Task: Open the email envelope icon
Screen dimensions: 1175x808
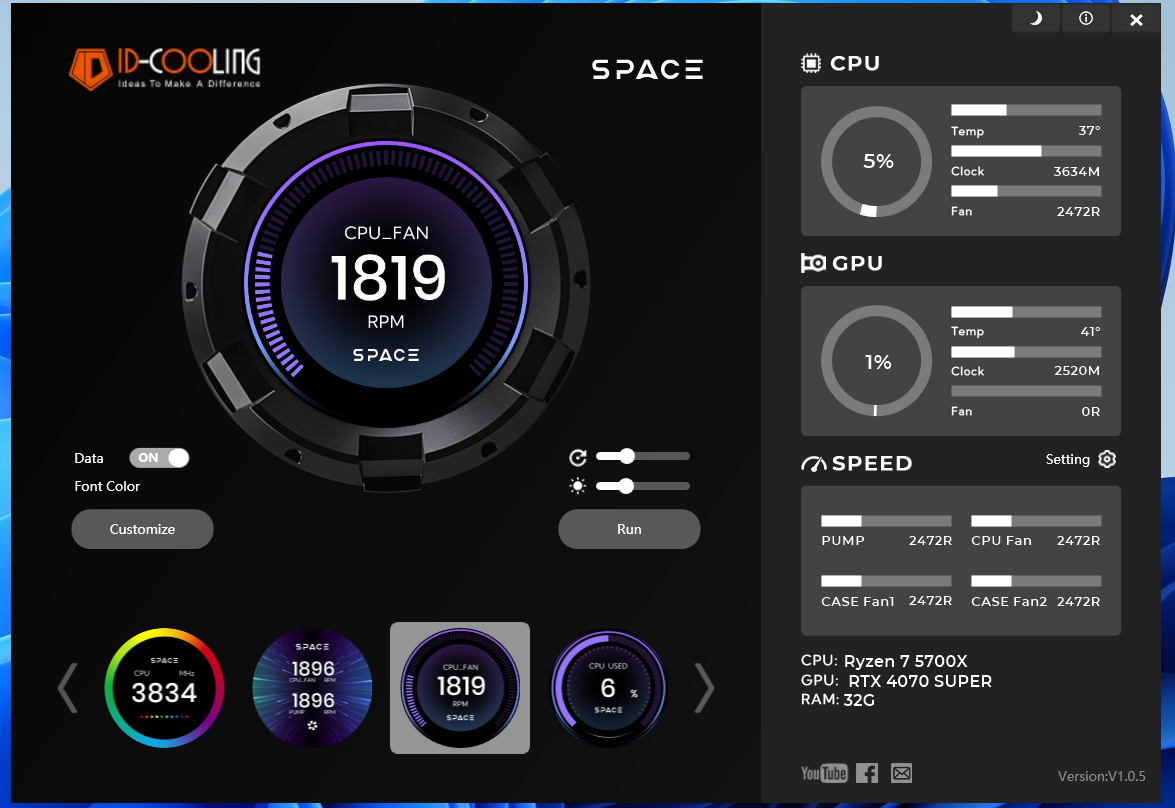Action: [x=901, y=773]
